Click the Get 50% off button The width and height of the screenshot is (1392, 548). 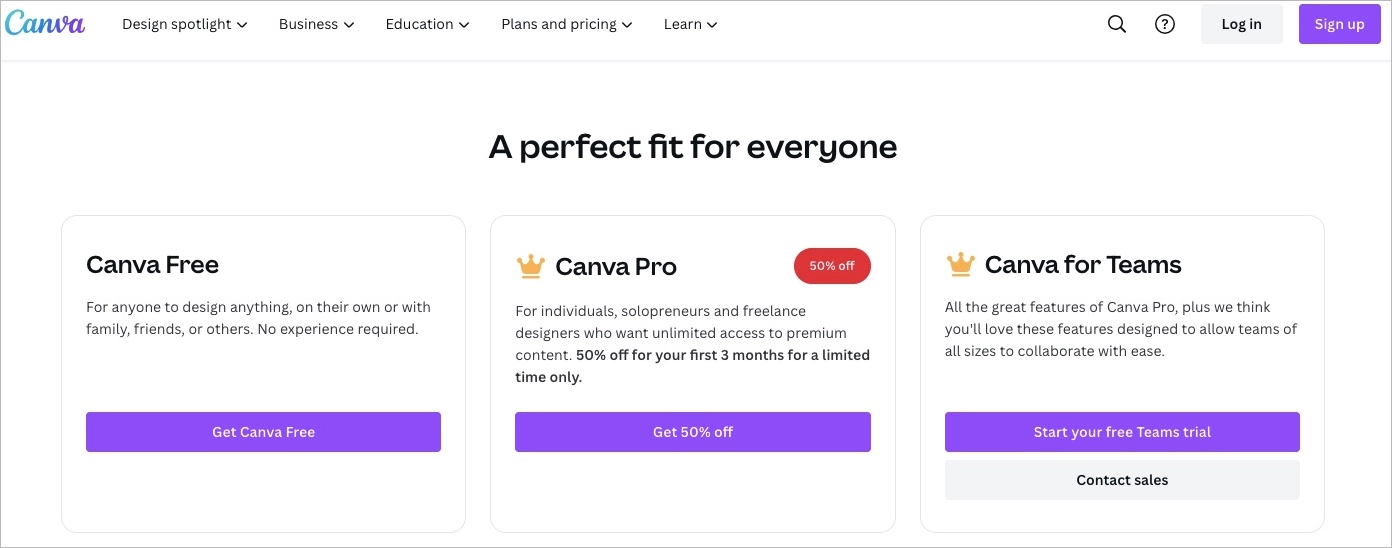692,432
